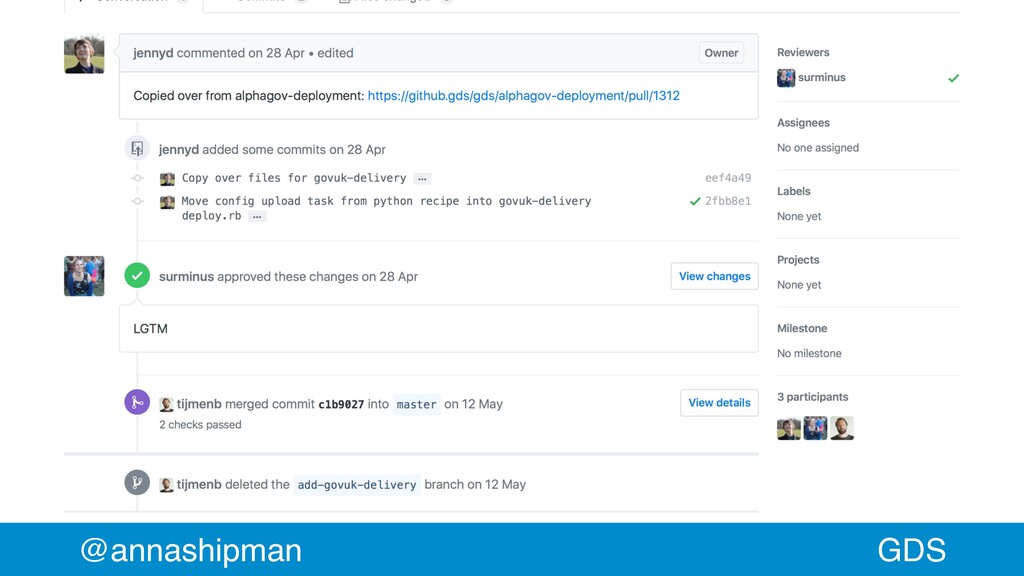The height and width of the screenshot is (576, 1024).
Task: Click the LGTM review comment text
Action: pyautogui.click(x=150, y=328)
